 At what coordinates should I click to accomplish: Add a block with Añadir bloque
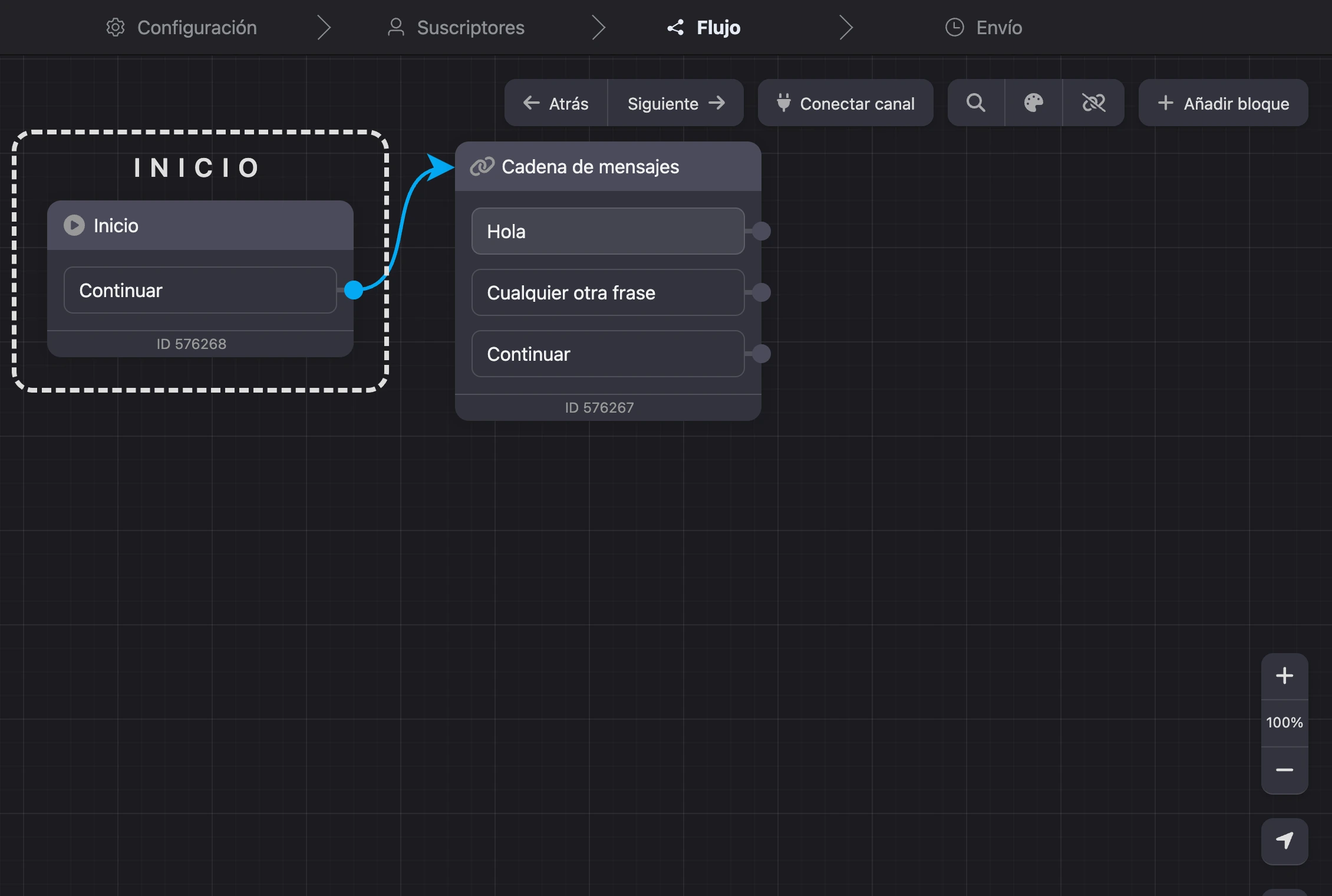1223,103
